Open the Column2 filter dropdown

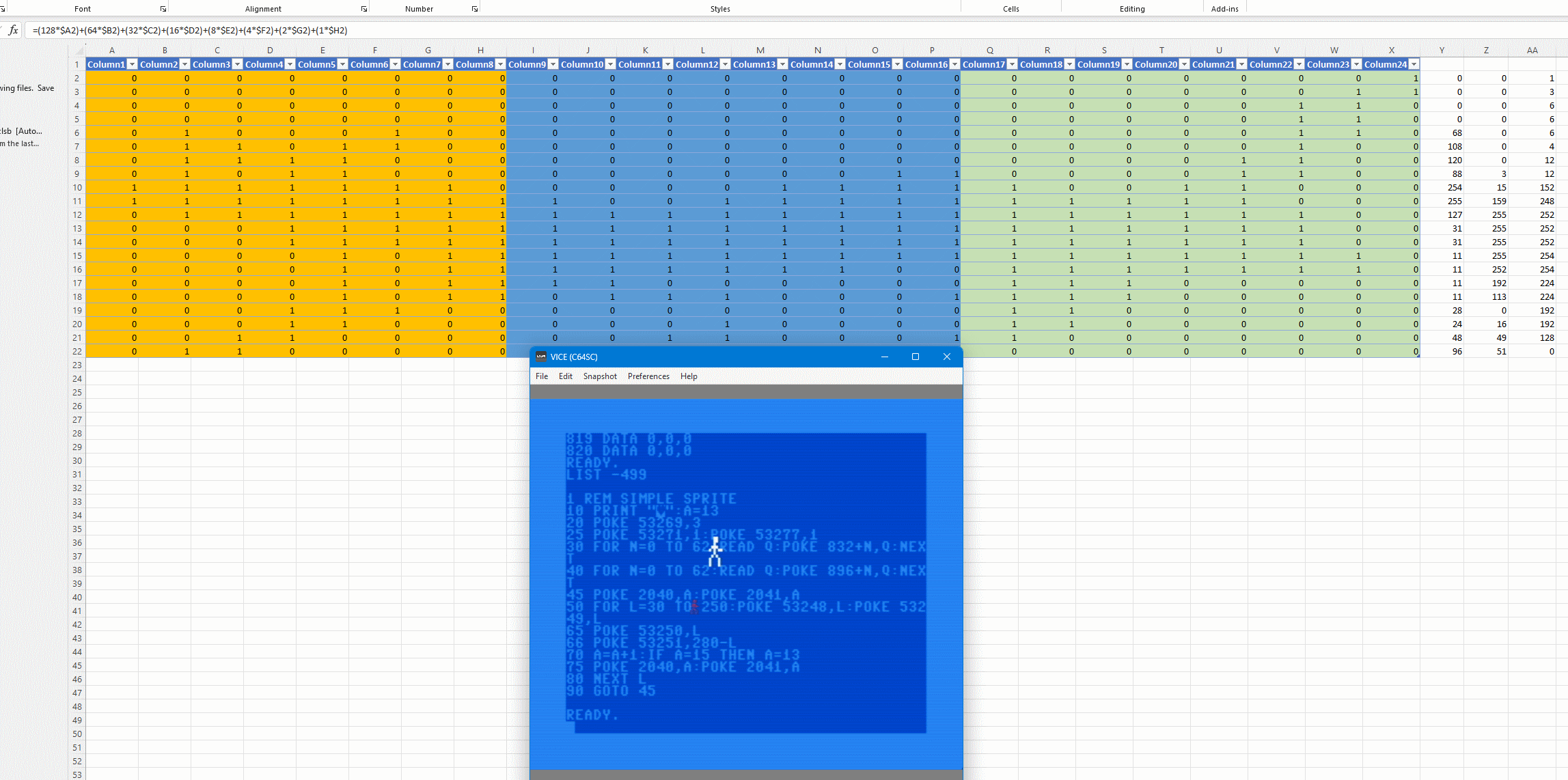[185, 64]
